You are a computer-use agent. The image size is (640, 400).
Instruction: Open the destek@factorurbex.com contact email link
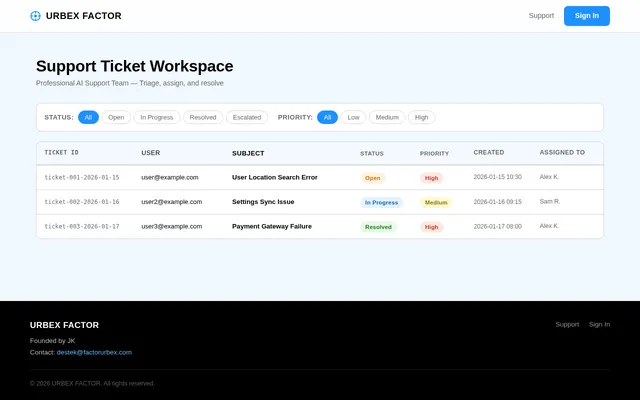tap(94, 352)
